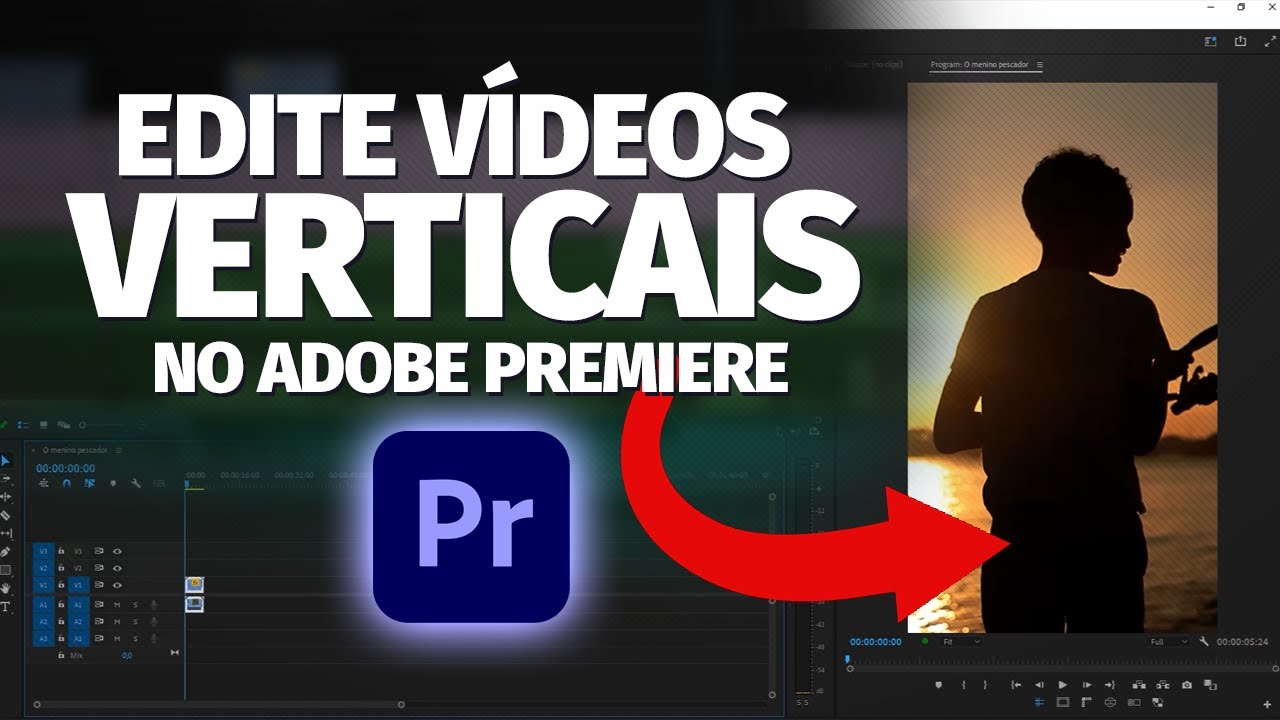The width and height of the screenshot is (1280, 720).
Task: Click the timeline timecode 00:00:00:00
Action: coord(65,468)
